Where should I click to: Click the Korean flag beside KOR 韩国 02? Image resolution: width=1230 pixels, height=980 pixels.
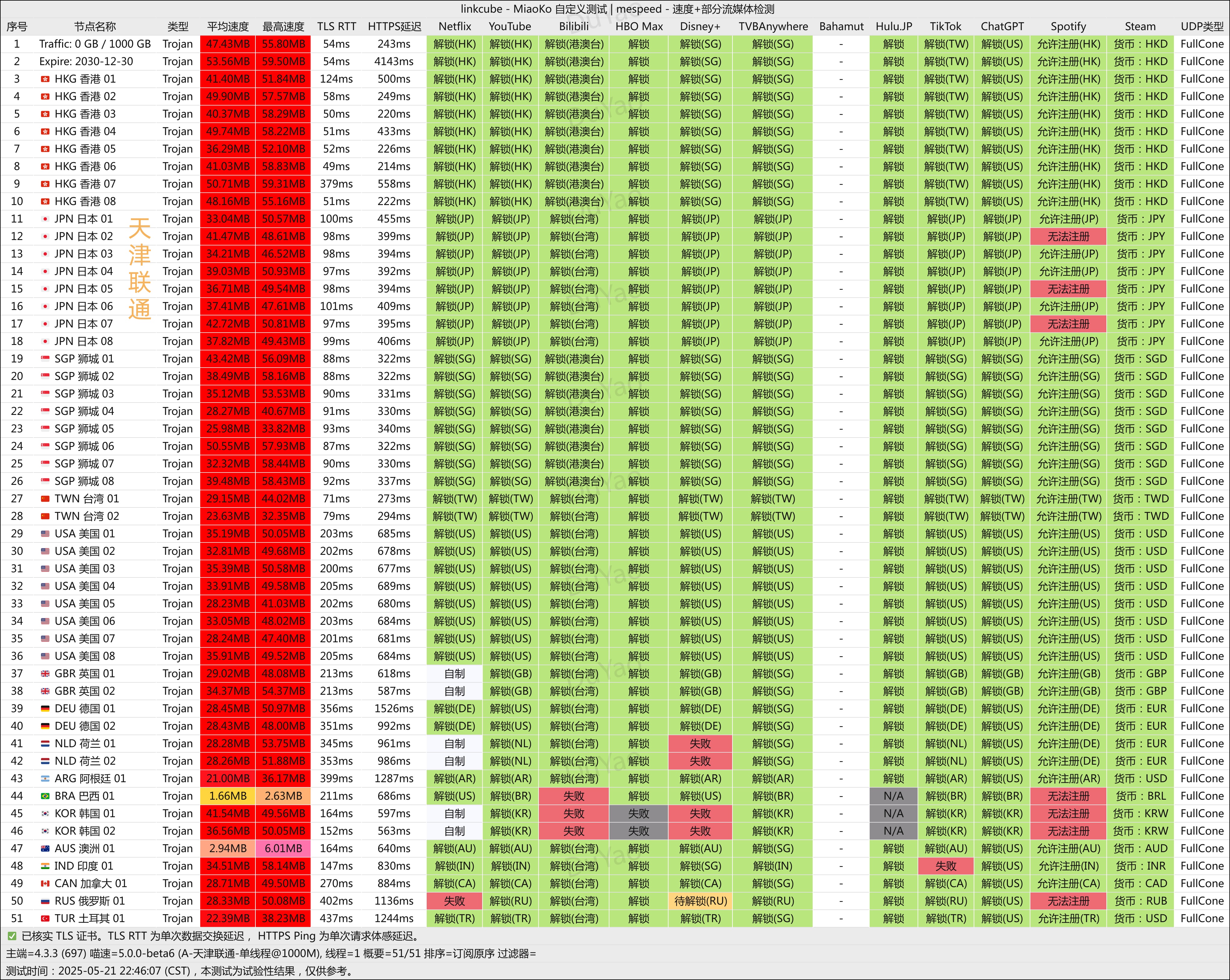tap(45, 831)
